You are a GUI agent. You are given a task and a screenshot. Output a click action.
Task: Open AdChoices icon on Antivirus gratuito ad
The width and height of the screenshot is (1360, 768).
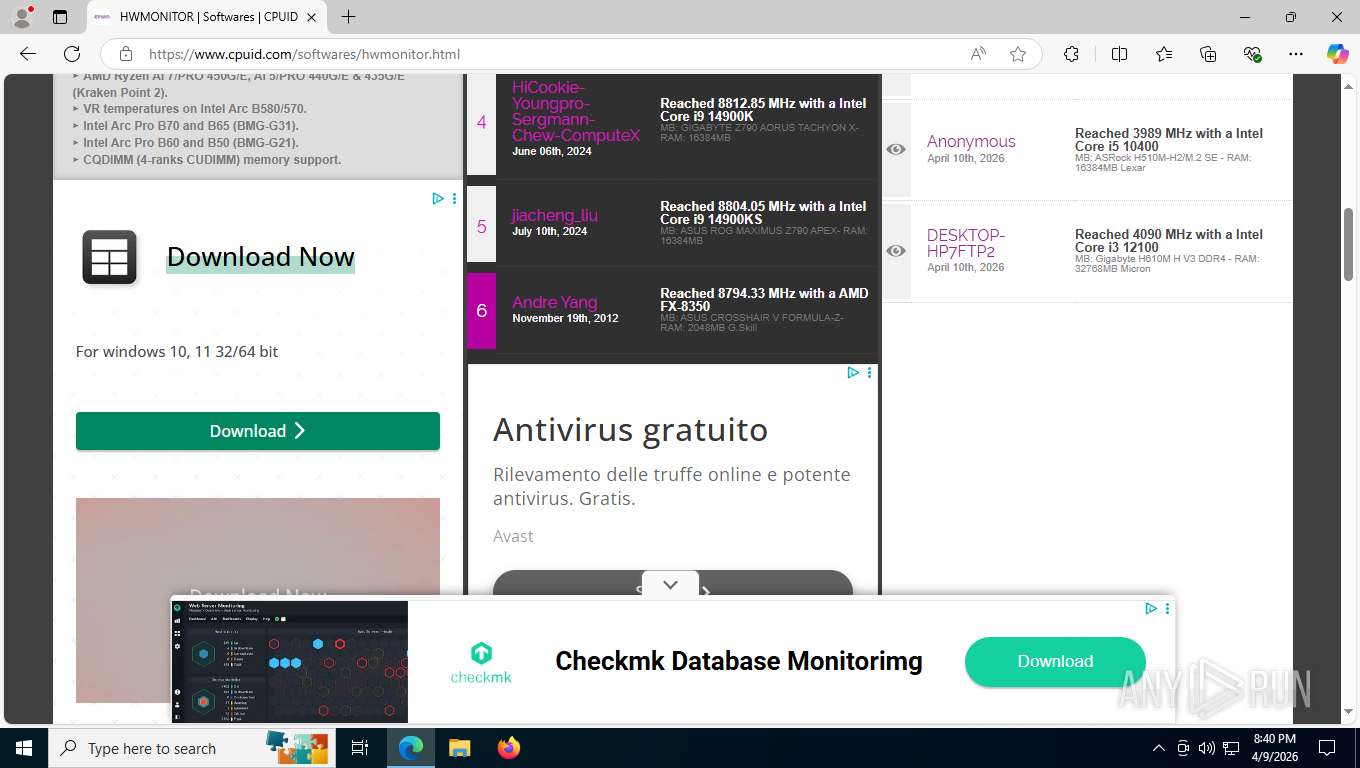coord(853,373)
